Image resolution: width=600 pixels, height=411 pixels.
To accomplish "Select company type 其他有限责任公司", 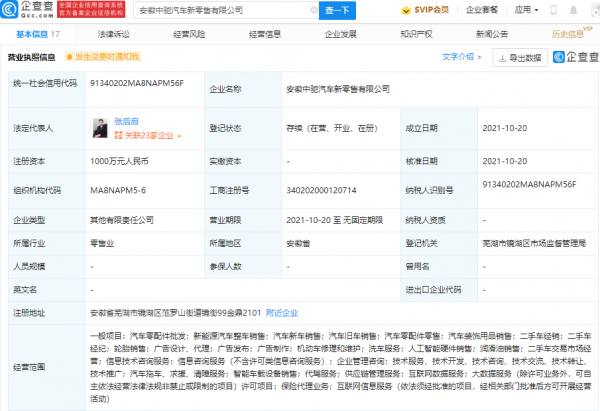I will (x=122, y=220).
